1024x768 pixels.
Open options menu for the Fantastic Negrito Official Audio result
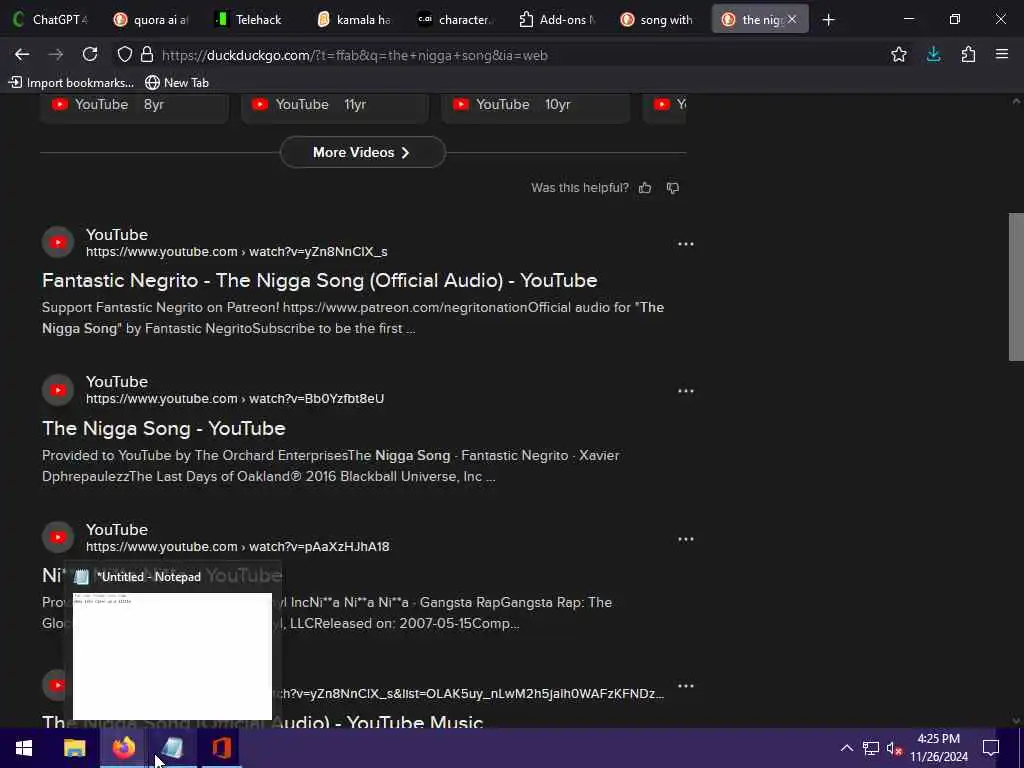tap(686, 244)
